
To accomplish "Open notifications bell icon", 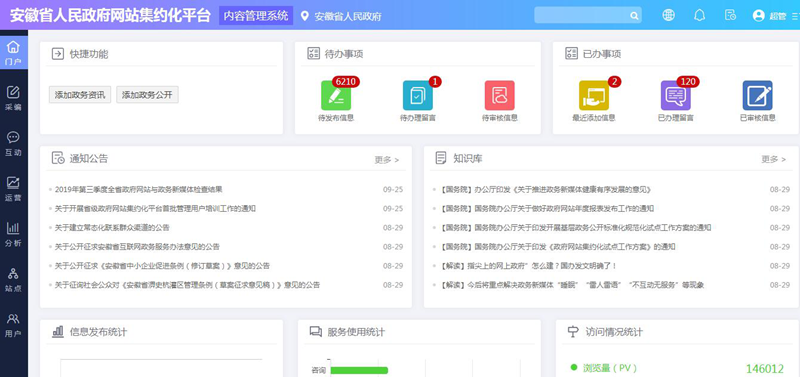I will [x=699, y=15].
